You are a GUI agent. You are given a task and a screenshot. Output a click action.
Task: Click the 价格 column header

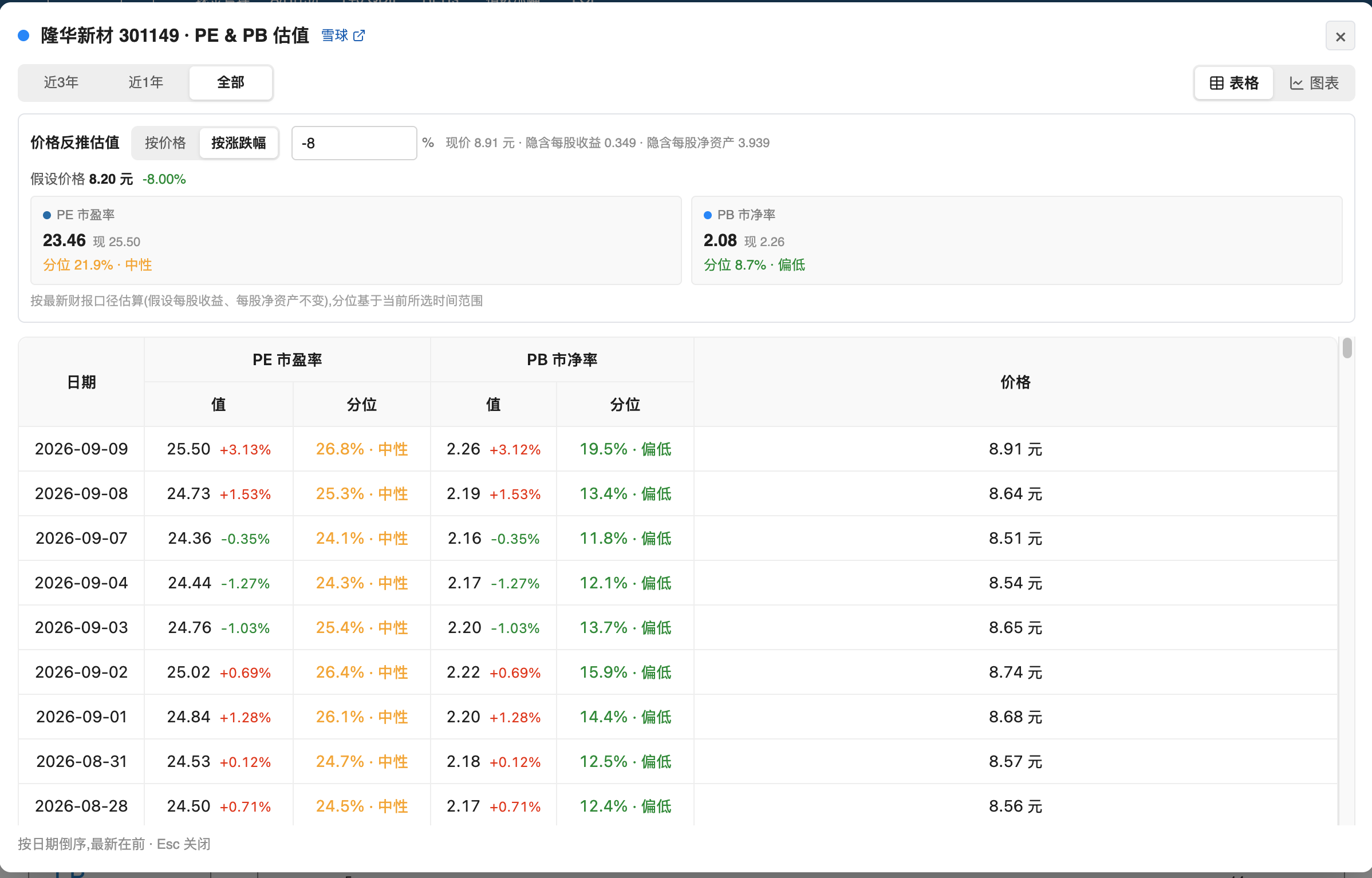point(1016,382)
